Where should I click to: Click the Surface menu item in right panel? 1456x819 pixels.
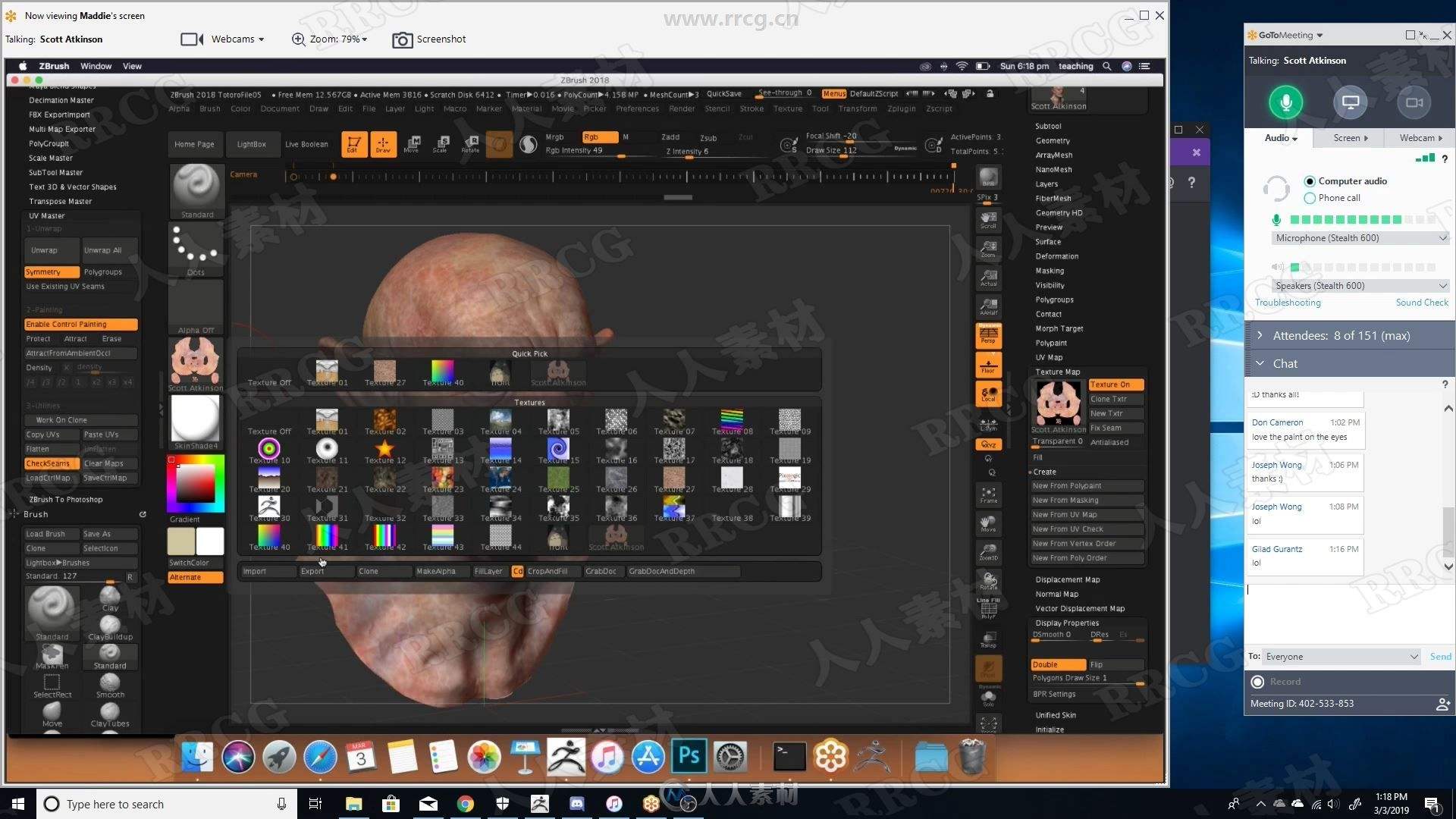tap(1047, 241)
